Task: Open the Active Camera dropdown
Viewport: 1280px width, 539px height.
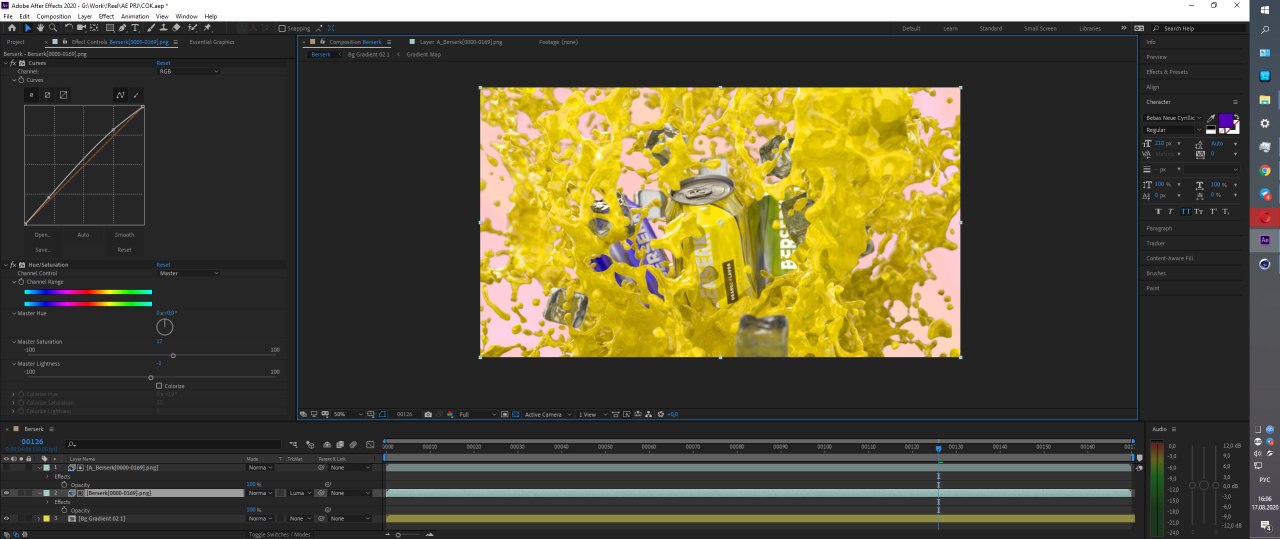Action: pyautogui.click(x=548, y=414)
